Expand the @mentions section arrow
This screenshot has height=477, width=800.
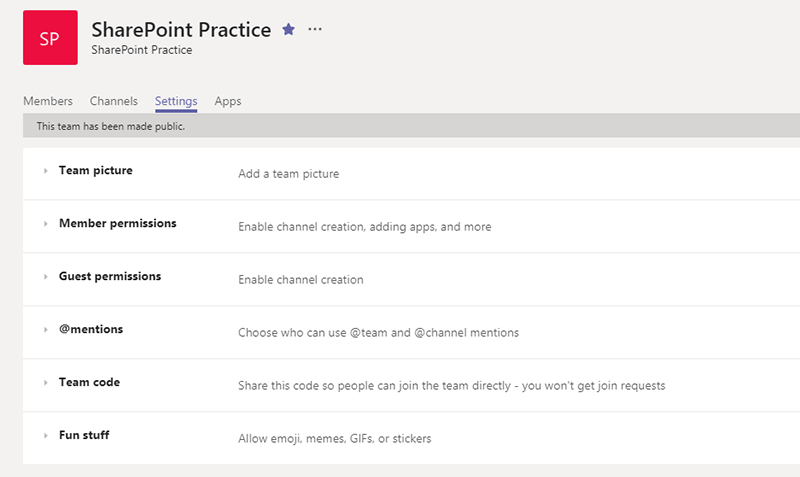(x=45, y=330)
